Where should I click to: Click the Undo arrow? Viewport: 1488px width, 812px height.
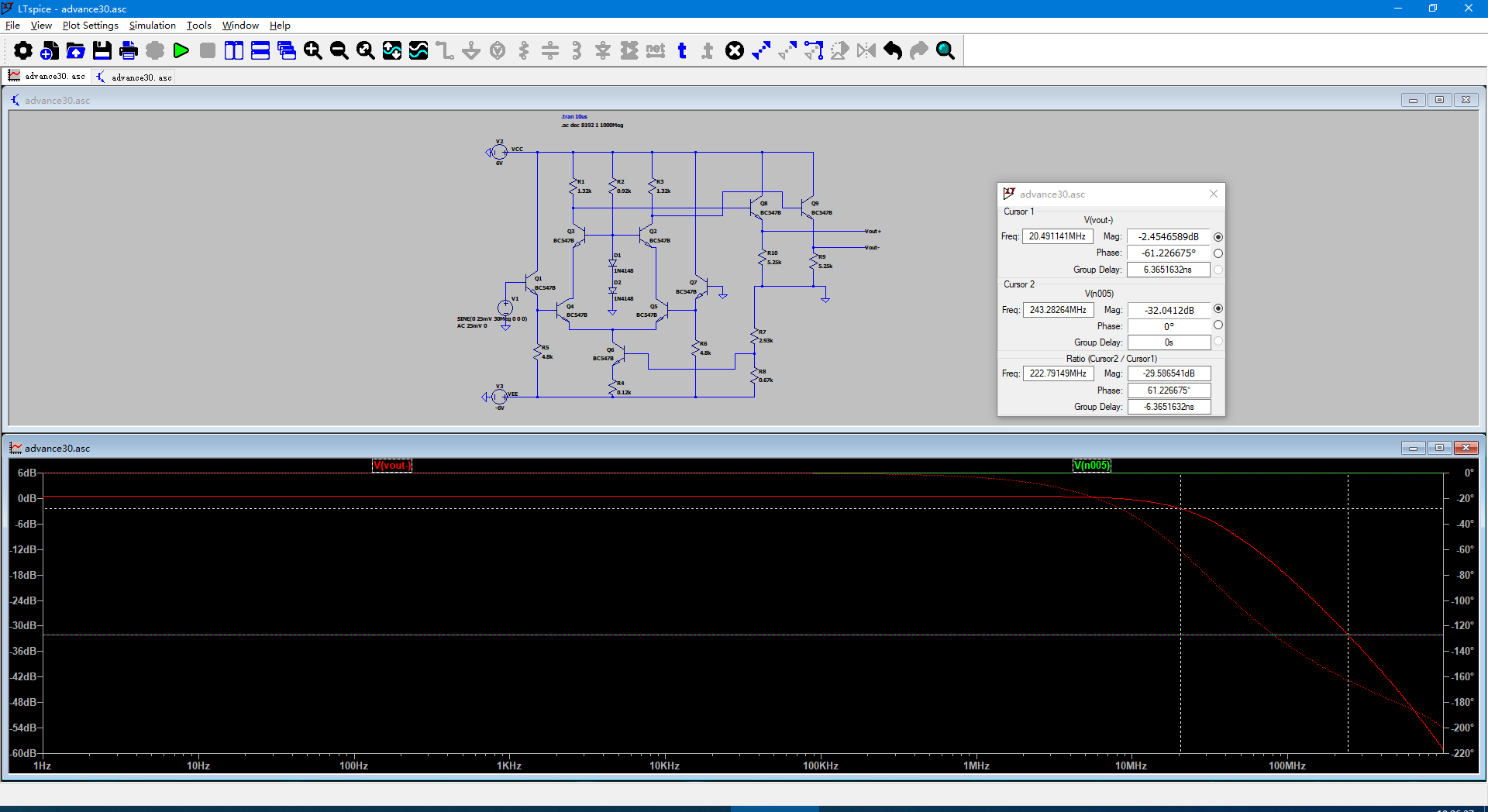click(x=893, y=50)
